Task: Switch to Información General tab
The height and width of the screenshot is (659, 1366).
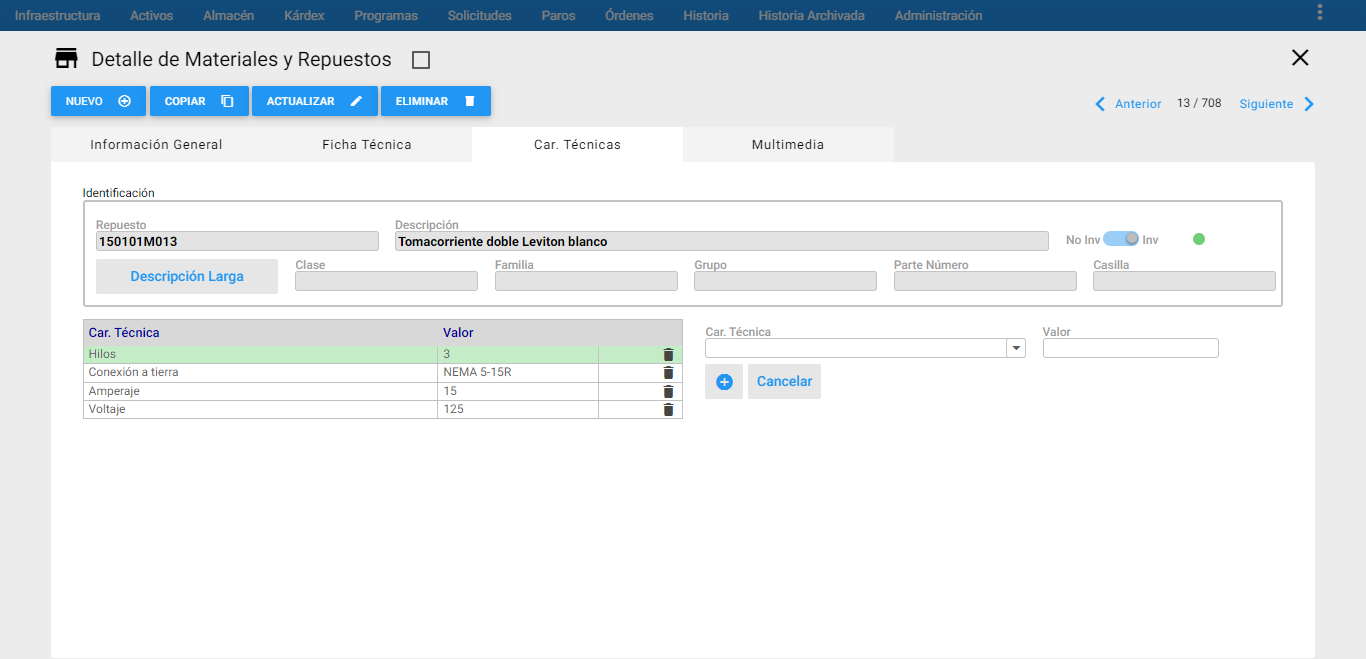Action: click(x=156, y=144)
